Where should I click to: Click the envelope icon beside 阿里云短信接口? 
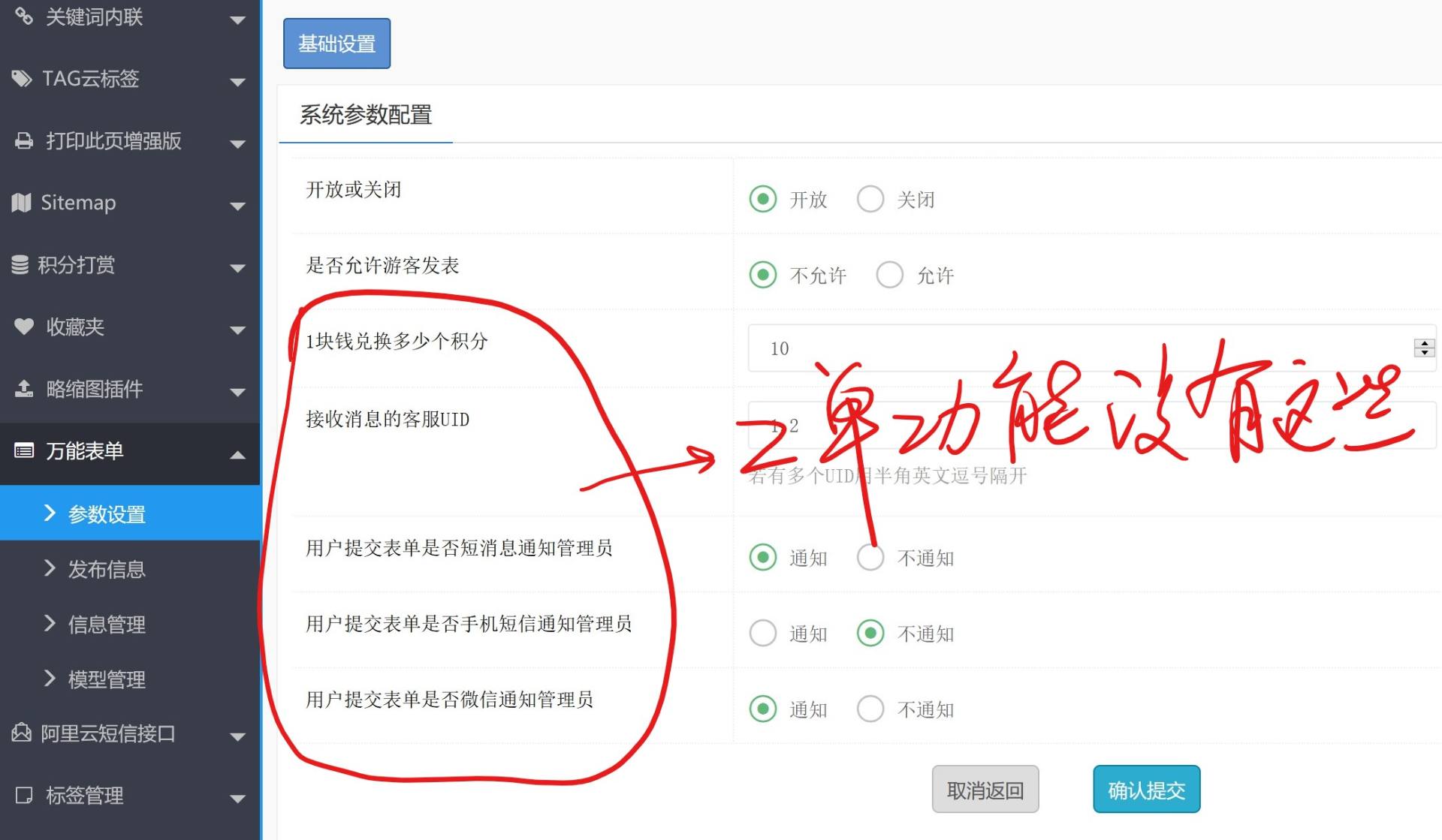pos(22,733)
